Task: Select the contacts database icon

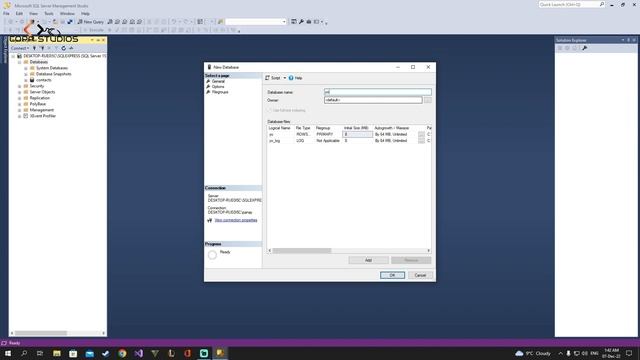Action: pyautogui.click(x=32, y=80)
